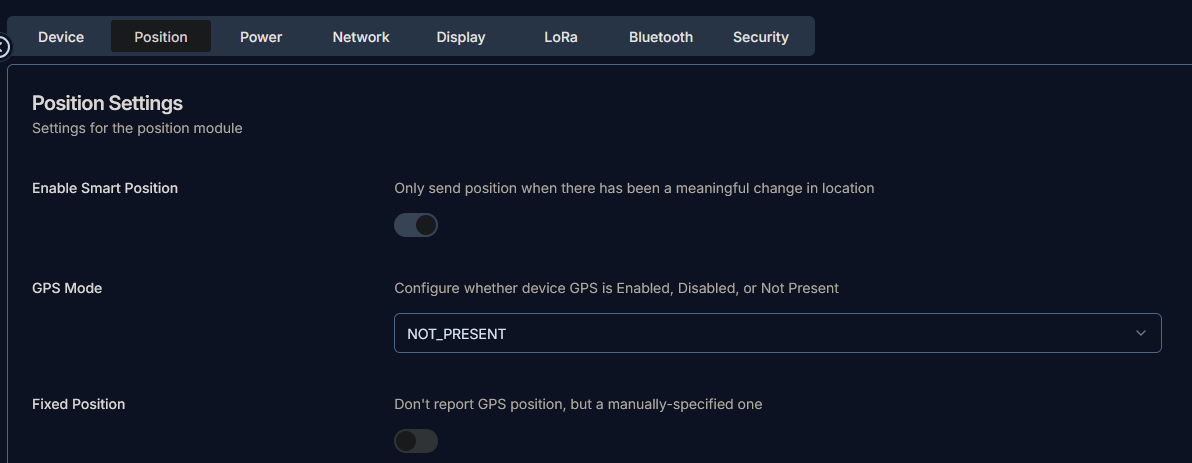1192x463 pixels.
Task: Open the LoRa configuration tab
Action: [561, 37]
